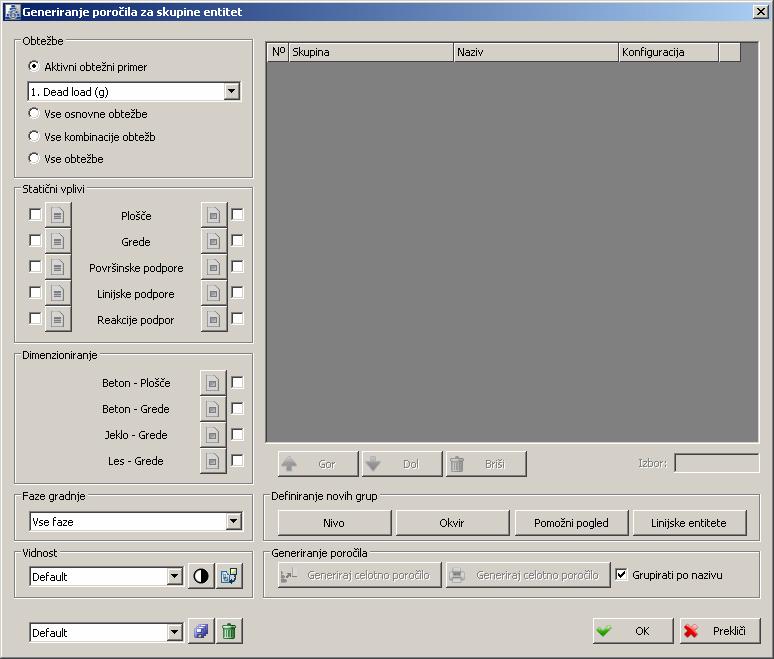
Task: Select Vse kombinacije obtežb option
Action: [34, 136]
